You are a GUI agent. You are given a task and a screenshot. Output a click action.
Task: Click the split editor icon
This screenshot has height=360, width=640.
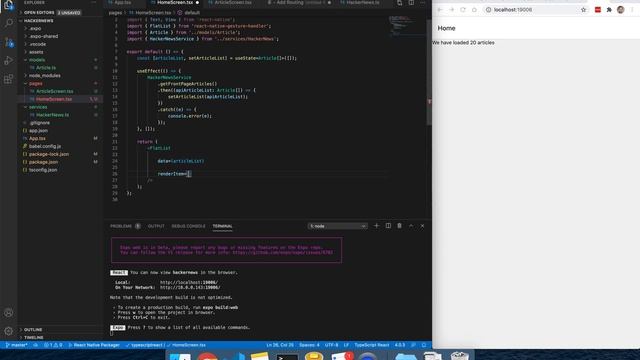411,3
